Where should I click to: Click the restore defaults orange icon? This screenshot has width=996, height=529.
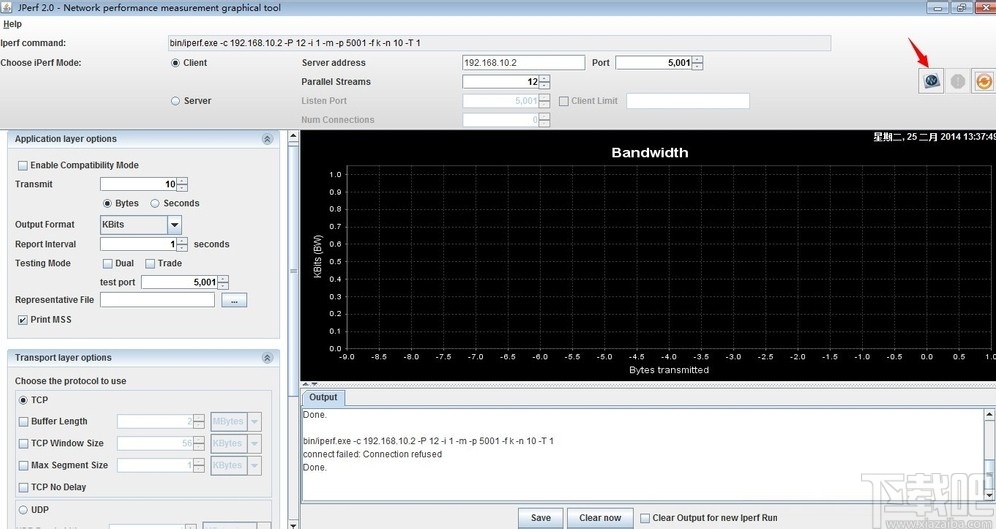pyautogui.click(x=983, y=81)
